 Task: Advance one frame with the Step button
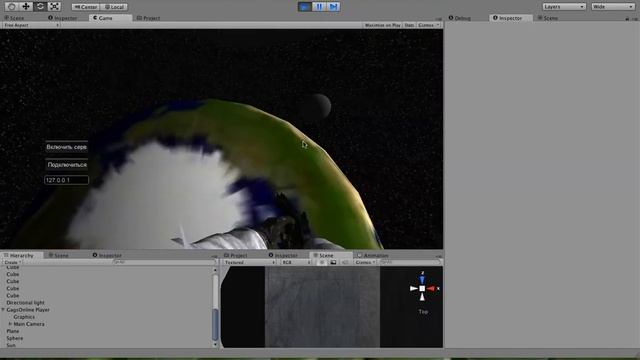click(x=333, y=7)
